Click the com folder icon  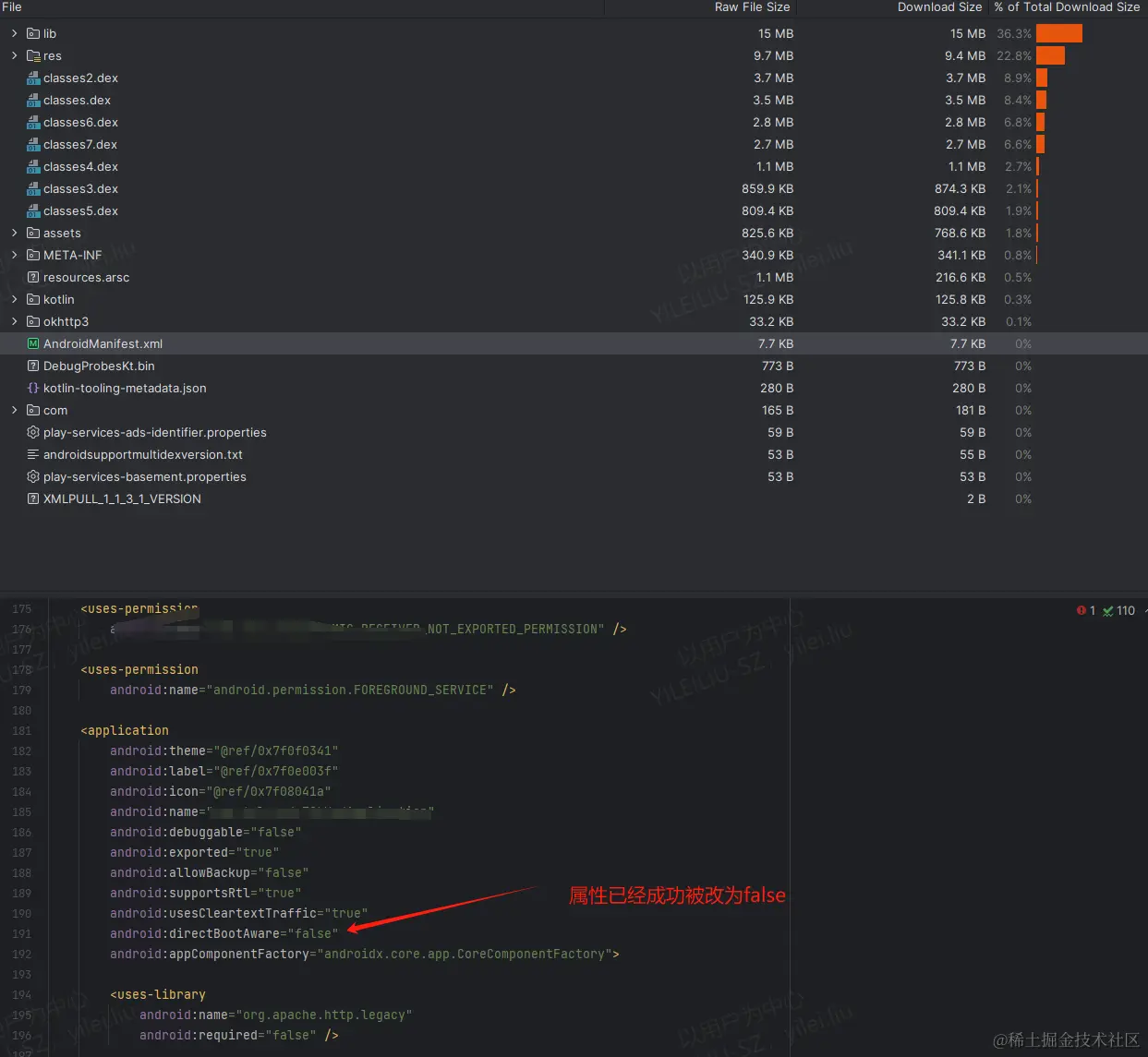click(33, 410)
